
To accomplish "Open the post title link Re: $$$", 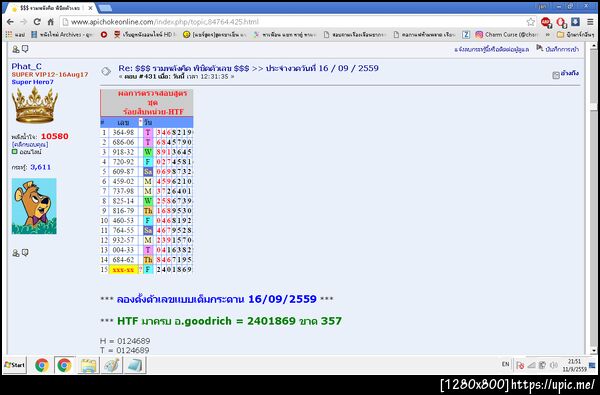I will coord(248,68).
